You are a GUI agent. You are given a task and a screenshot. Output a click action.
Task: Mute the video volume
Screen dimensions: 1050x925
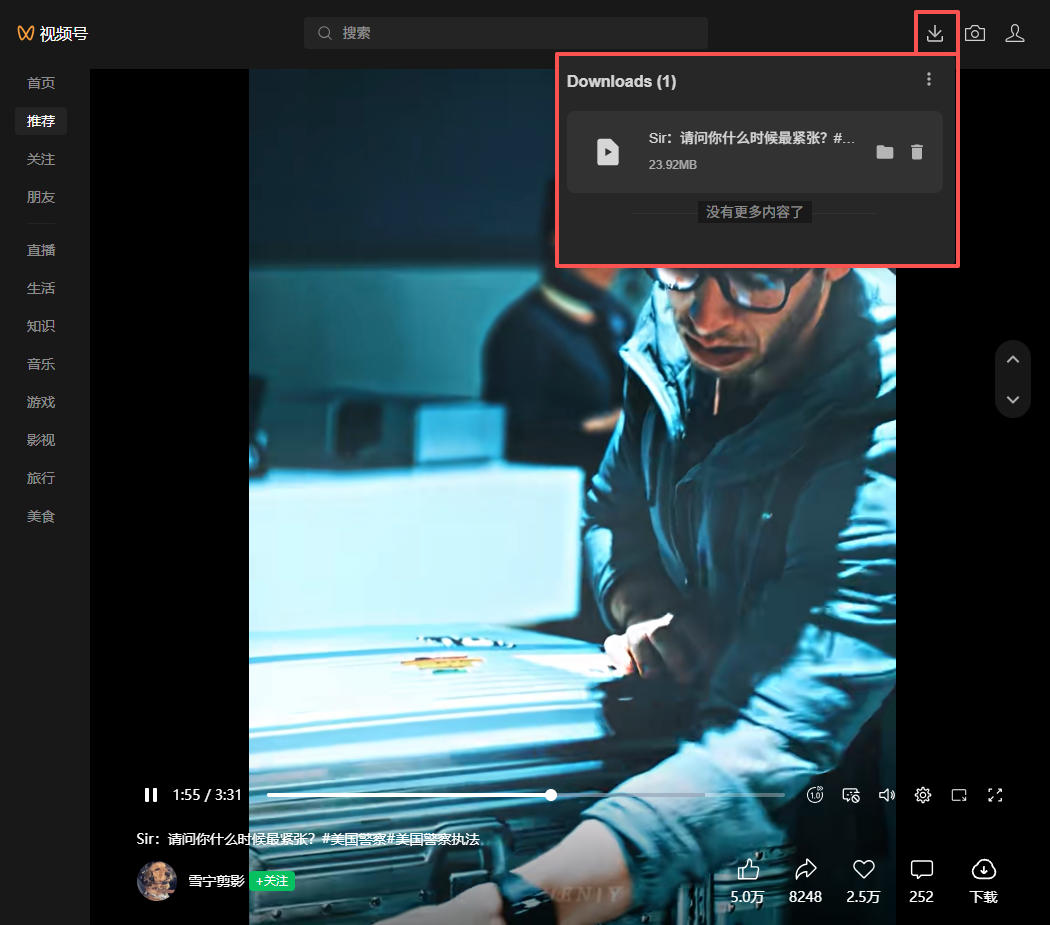click(x=886, y=795)
